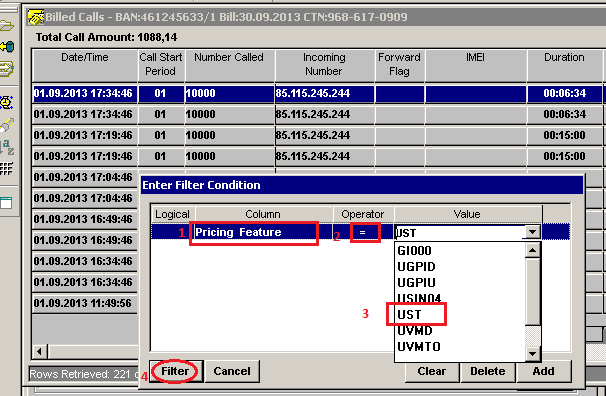Click the table horizontal scroll-left arrow
Viewport: 606px width, 396px height.
39,352
